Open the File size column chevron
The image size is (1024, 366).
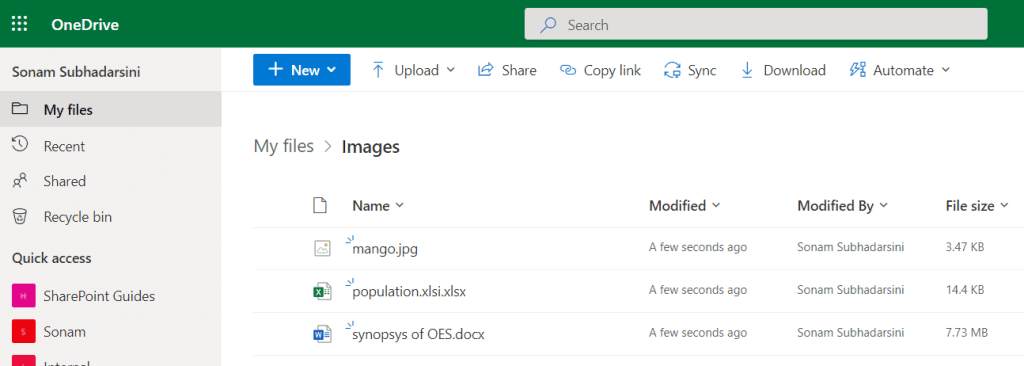coord(1004,206)
